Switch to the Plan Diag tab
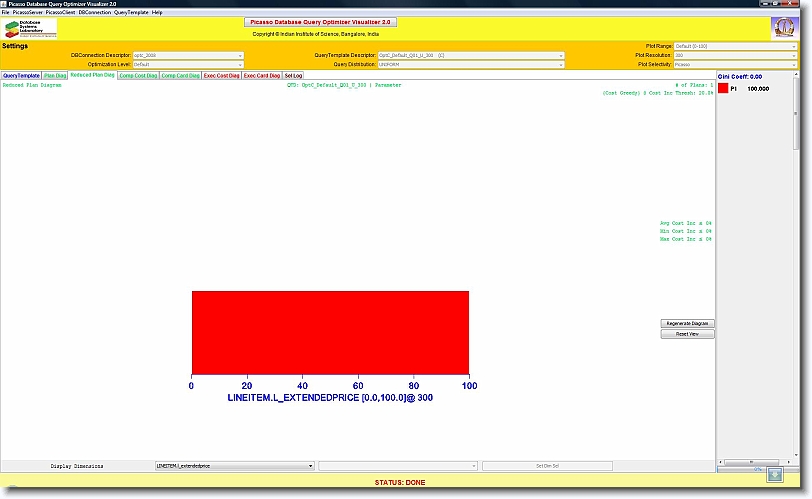 click(x=55, y=75)
